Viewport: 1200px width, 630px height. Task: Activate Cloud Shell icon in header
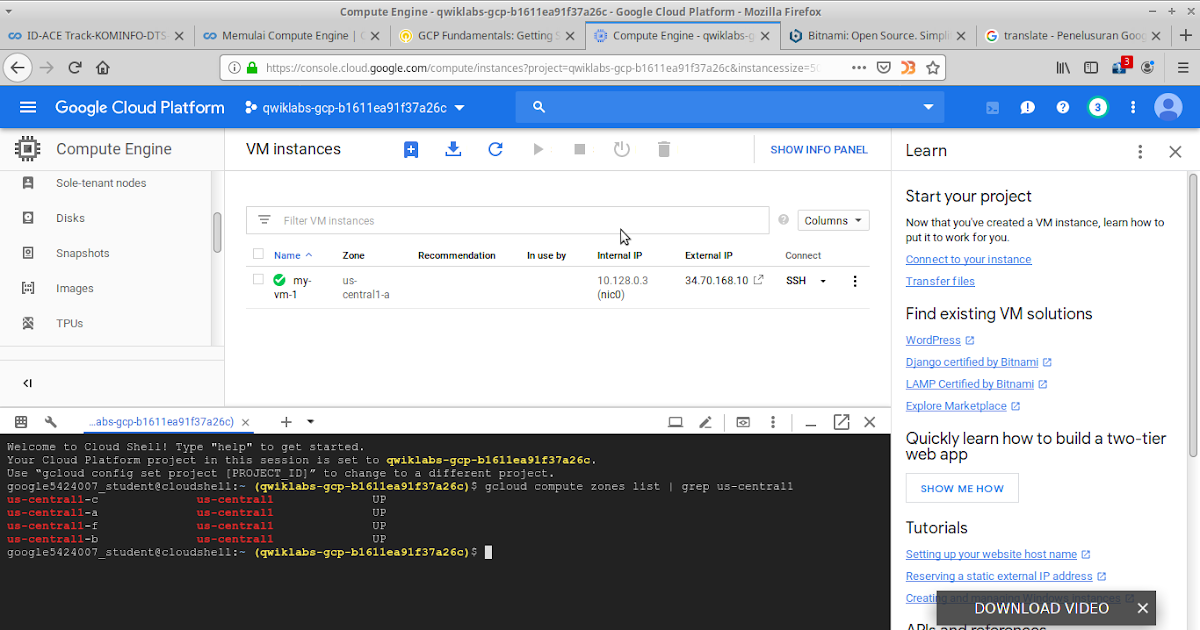(992, 107)
